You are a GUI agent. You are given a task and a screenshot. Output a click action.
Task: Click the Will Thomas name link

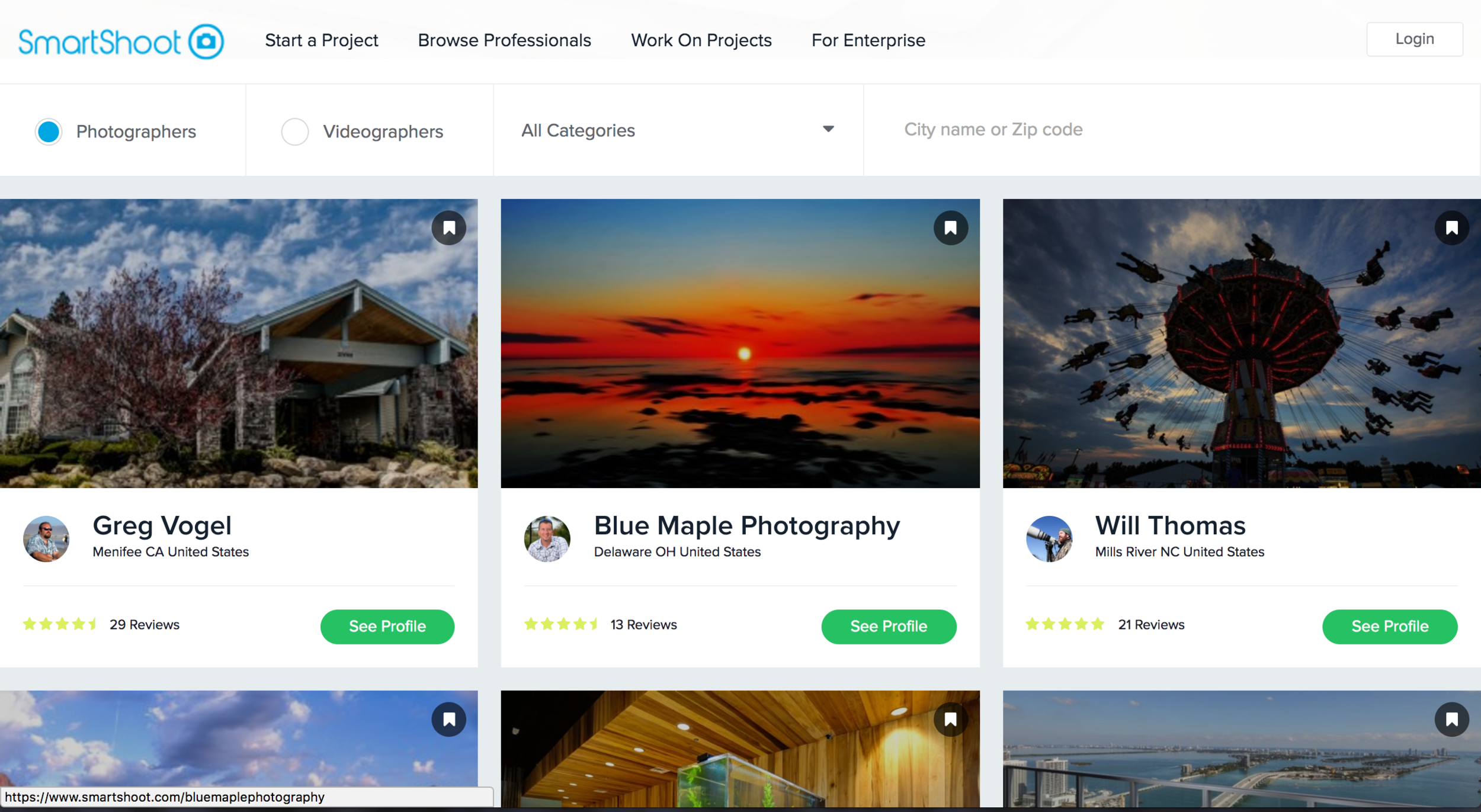point(1170,526)
